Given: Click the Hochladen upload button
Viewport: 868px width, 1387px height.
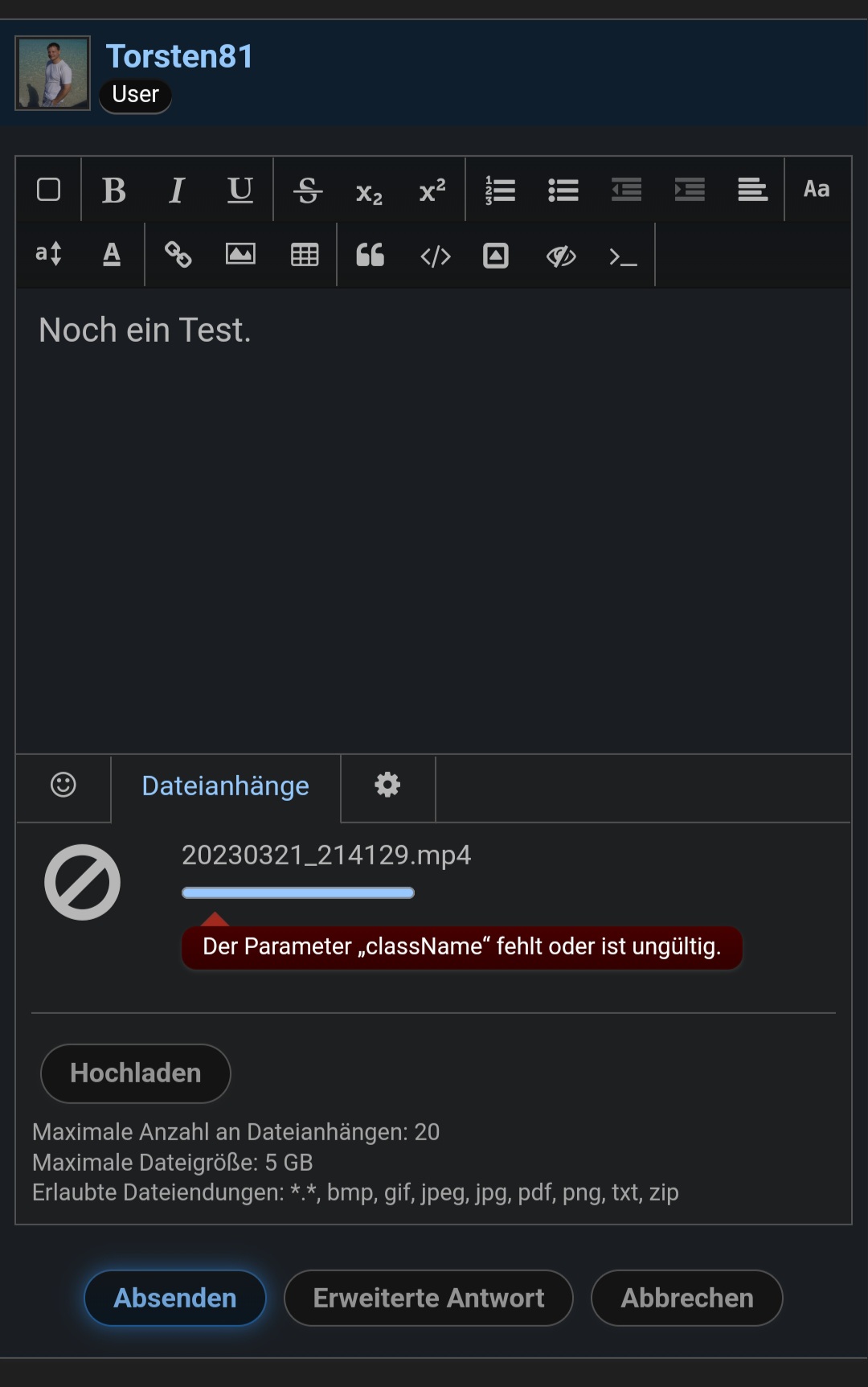Looking at the screenshot, I should pos(136,1073).
